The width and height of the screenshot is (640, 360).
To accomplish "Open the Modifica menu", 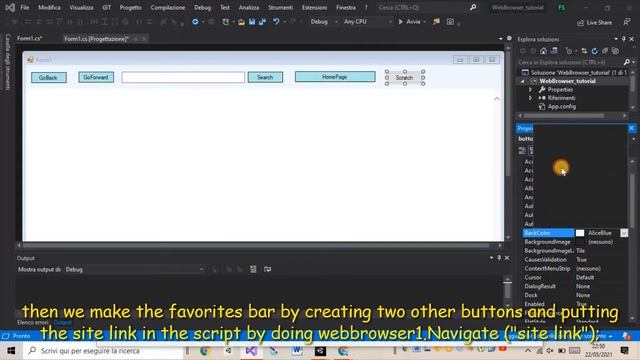I will [49, 8].
